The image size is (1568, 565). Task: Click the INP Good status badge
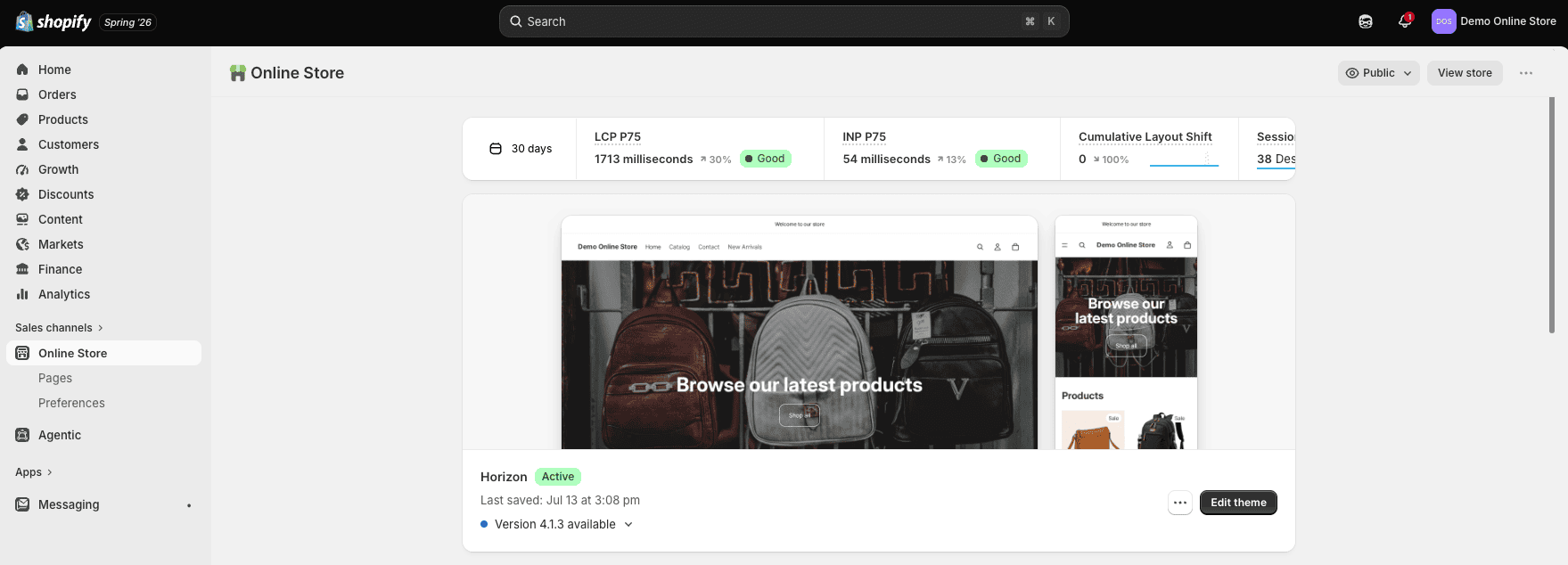click(1001, 159)
